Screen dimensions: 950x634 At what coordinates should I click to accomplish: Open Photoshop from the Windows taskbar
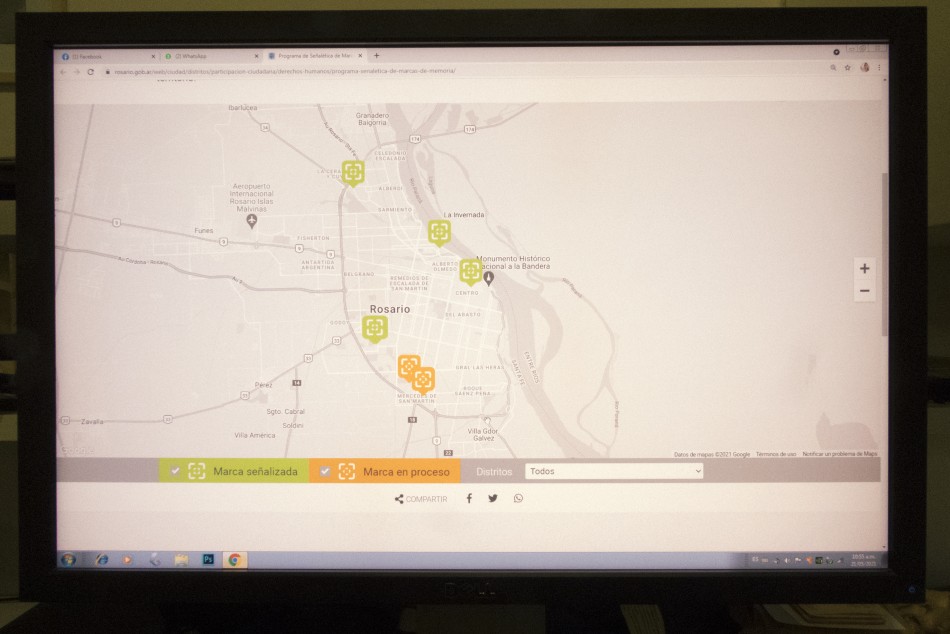(x=208, y=560)
